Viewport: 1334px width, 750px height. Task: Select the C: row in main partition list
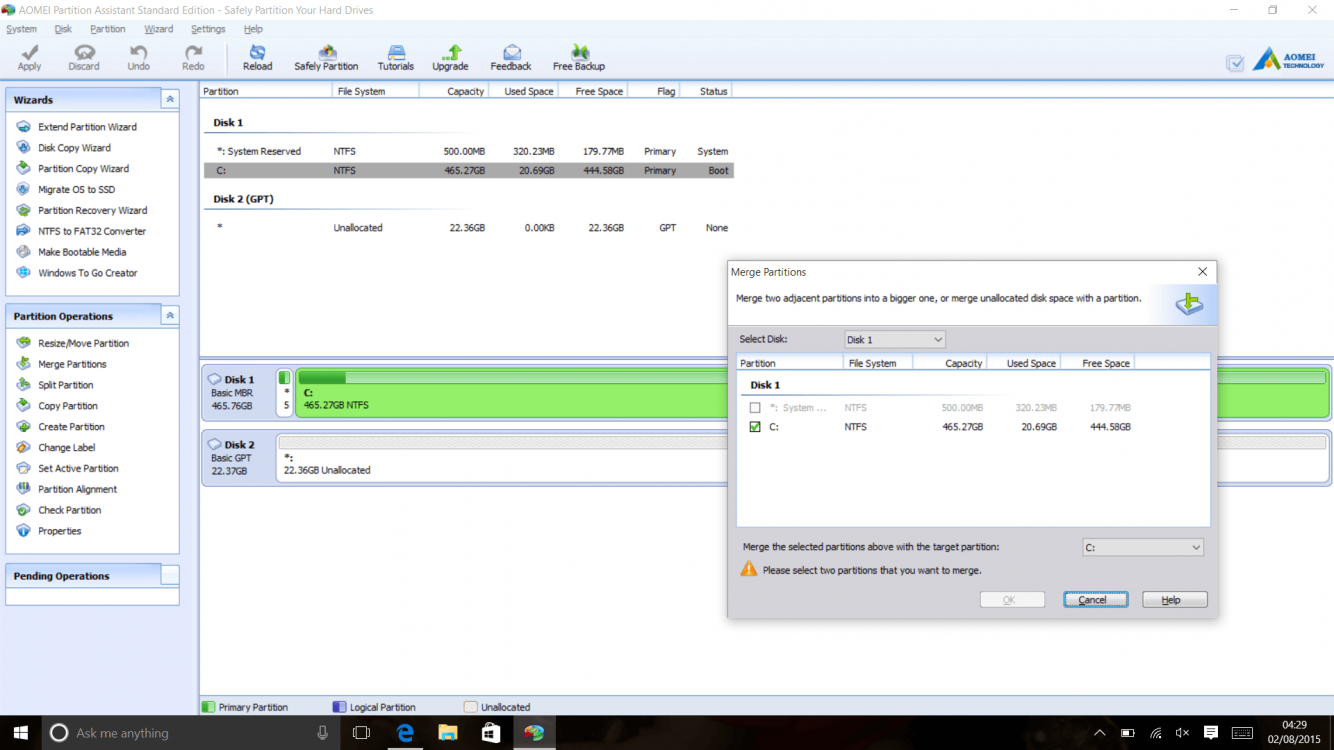[468, 171]
